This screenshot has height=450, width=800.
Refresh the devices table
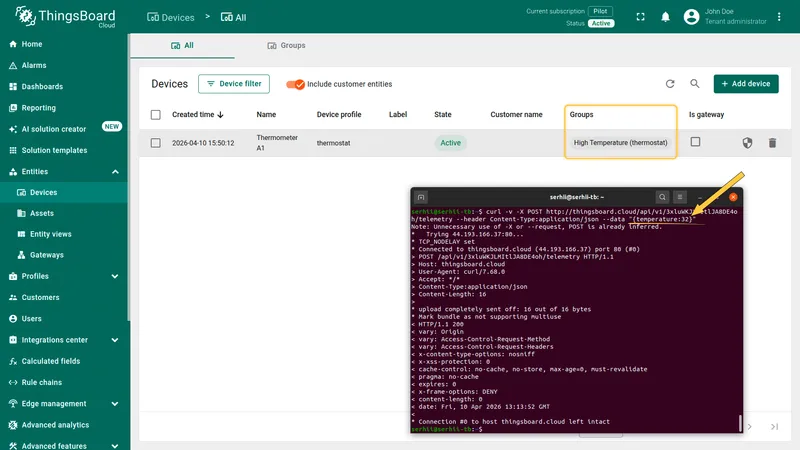pos(670,84)
